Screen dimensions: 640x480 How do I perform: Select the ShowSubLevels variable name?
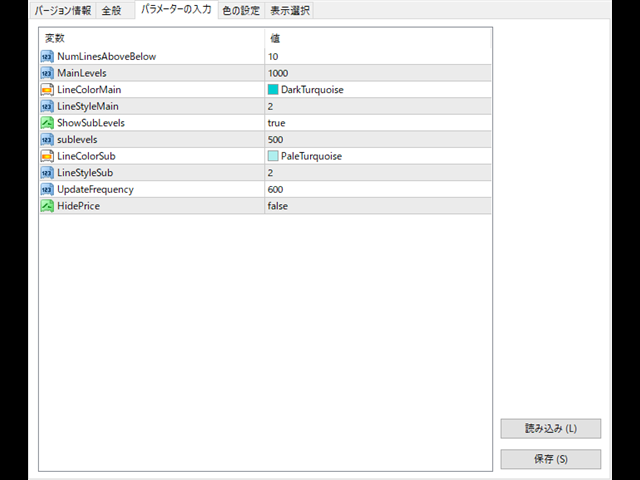point(91,123)
